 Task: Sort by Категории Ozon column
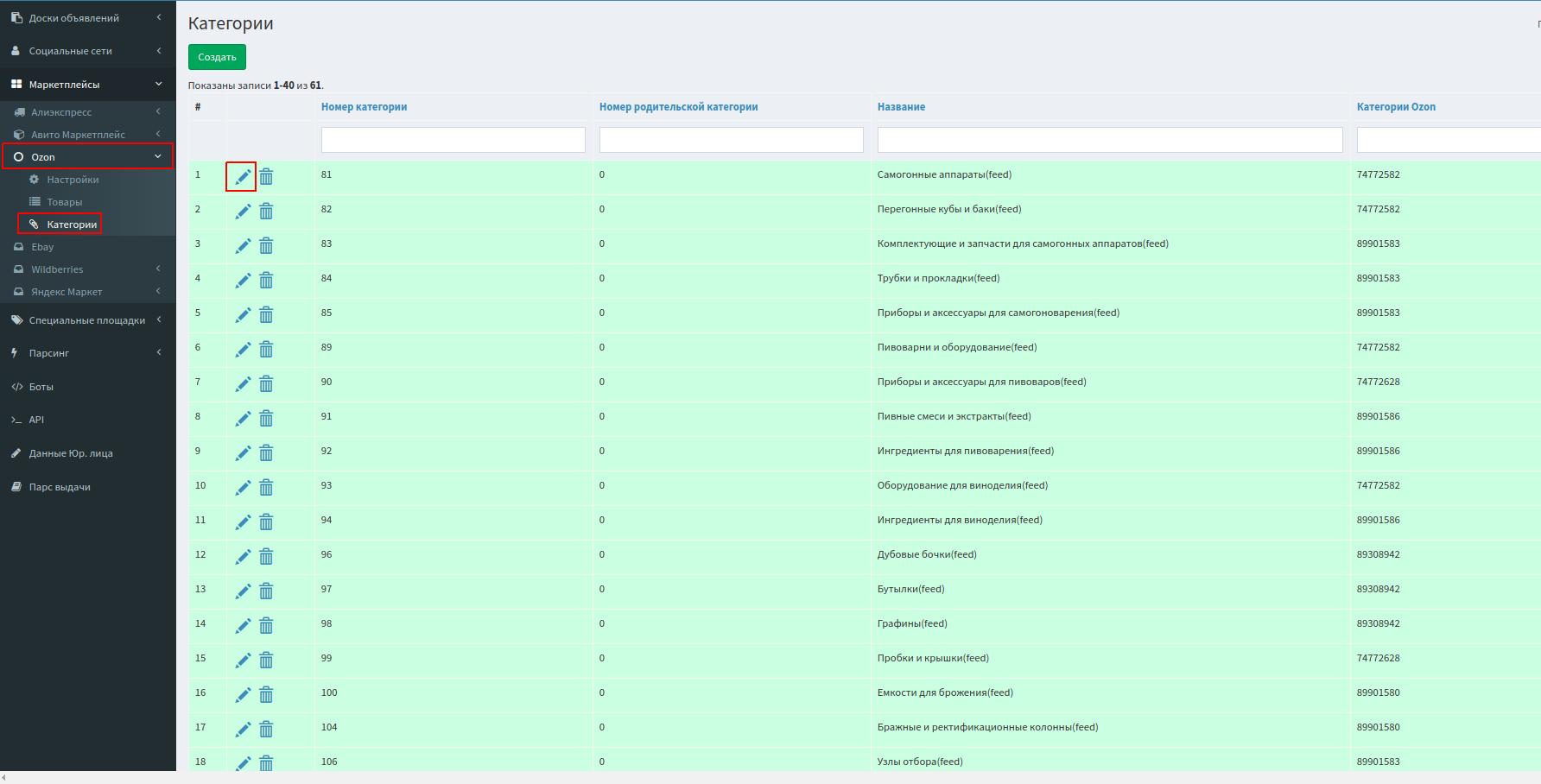tap(1396, 107)
